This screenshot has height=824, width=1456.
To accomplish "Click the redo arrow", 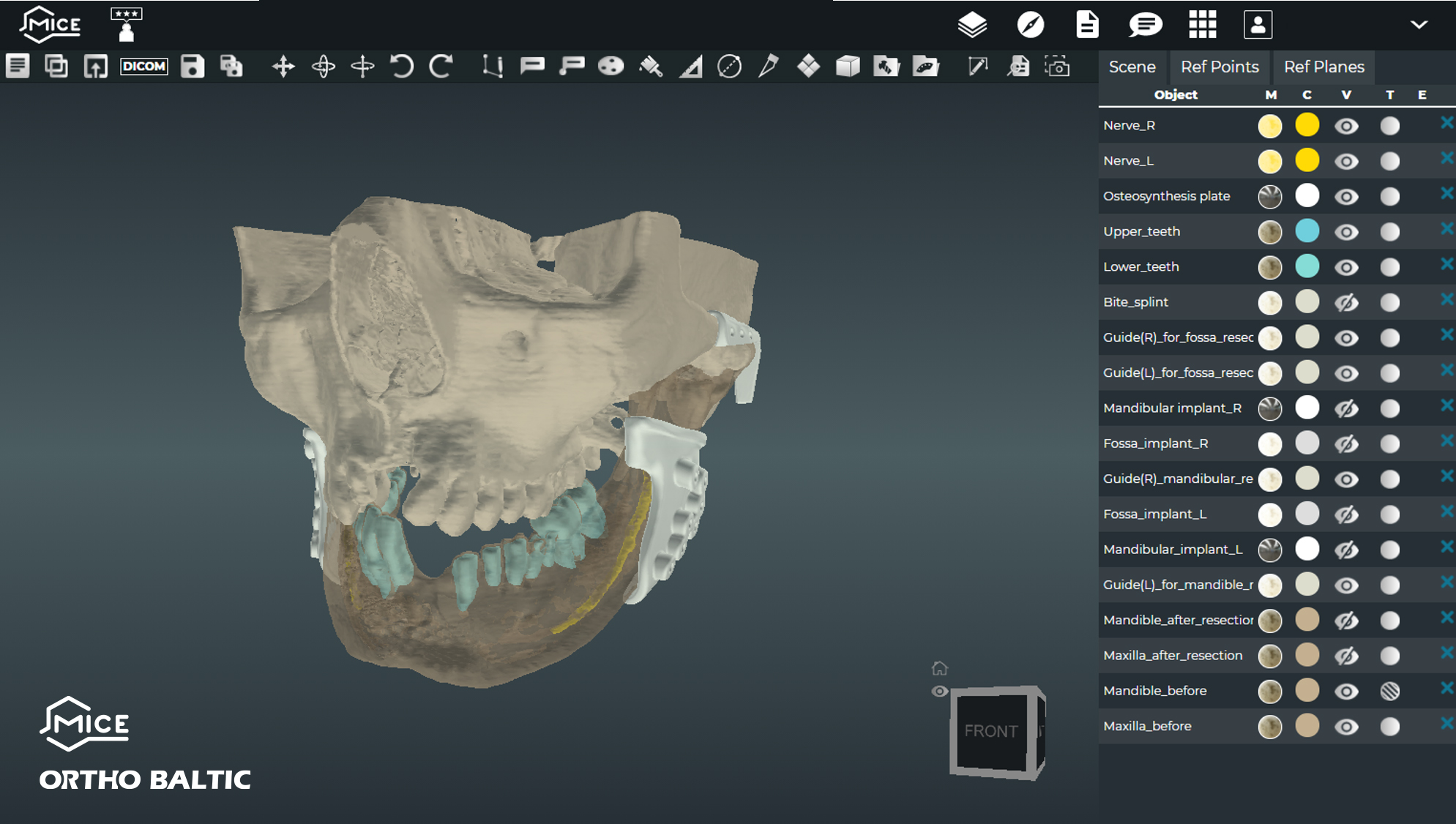I will (441, 67).
